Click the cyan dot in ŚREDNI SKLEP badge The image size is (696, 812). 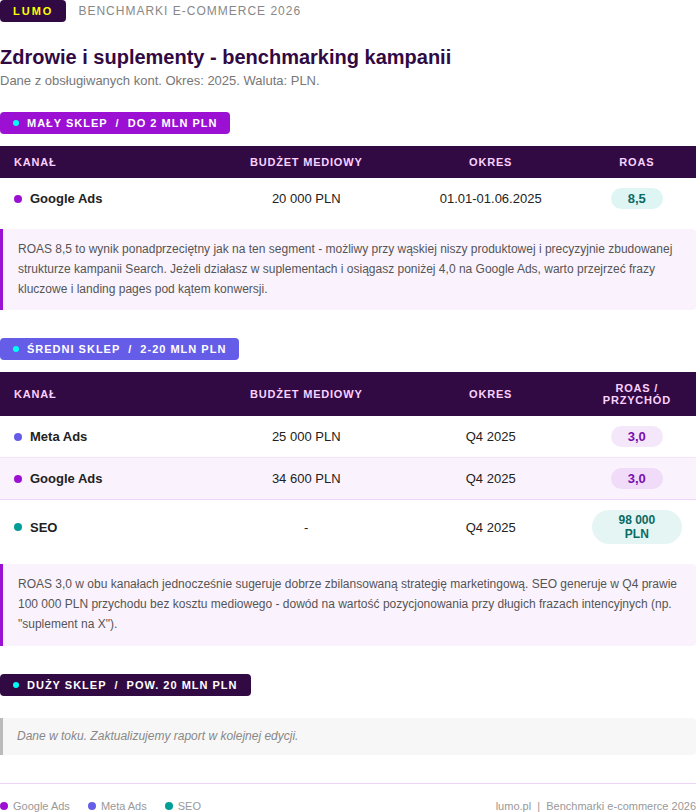[16, 349]
